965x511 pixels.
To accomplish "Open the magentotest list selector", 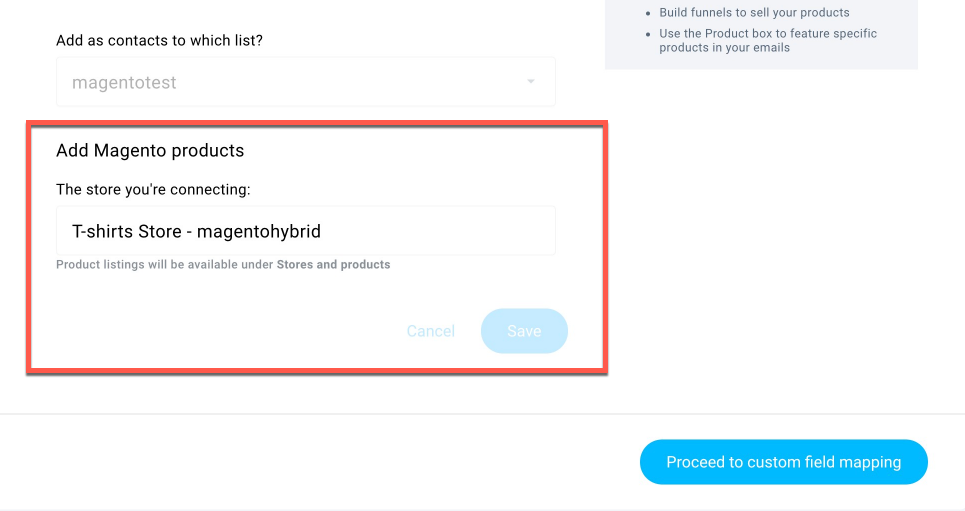I will (306, 82).
